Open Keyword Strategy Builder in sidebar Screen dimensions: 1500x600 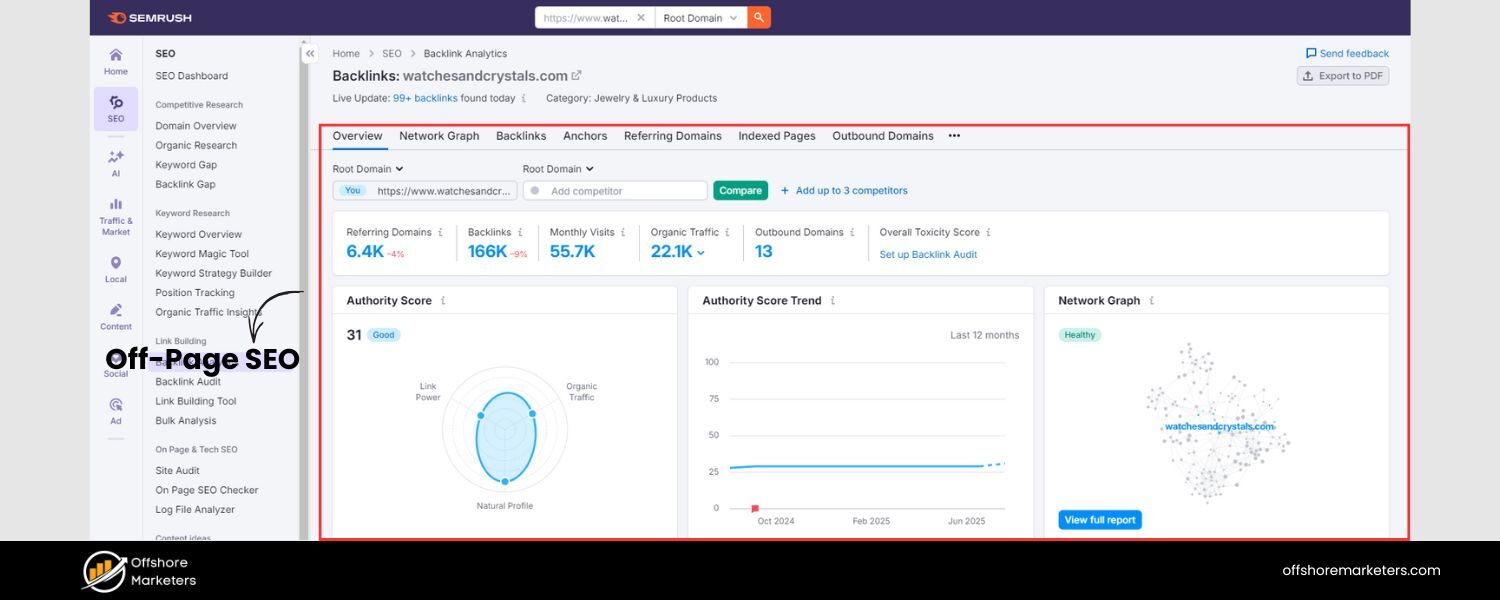pos(214,273)
